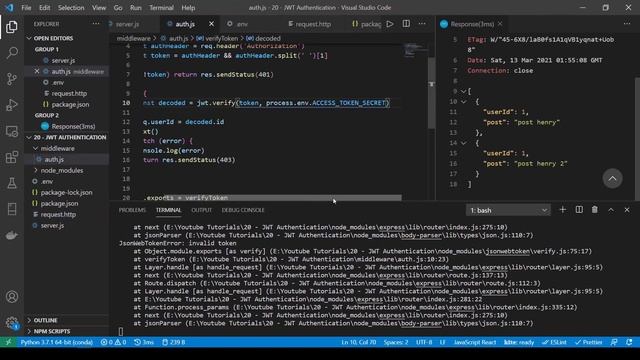Image resolution: width=640 pixels, height=360 pixels.
Task: Click the code minimap thumbnail
Action: (416, 49)
